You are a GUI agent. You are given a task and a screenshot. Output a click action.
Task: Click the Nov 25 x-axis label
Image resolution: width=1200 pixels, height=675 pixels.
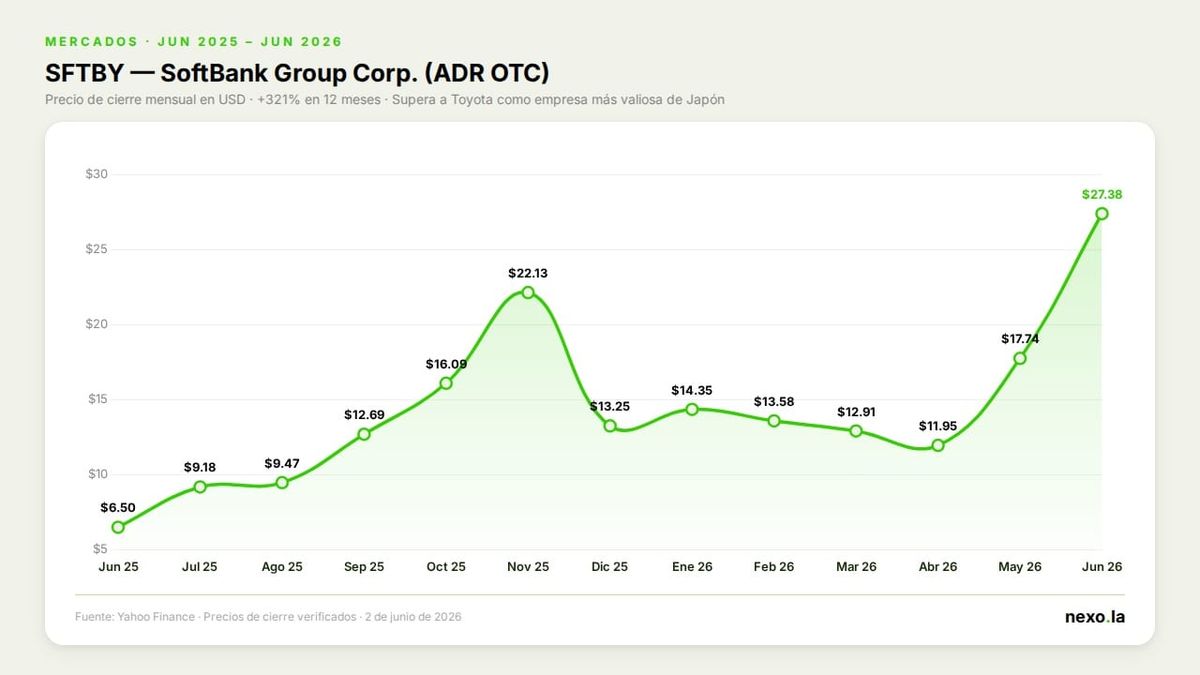click(x=528, y=567)
